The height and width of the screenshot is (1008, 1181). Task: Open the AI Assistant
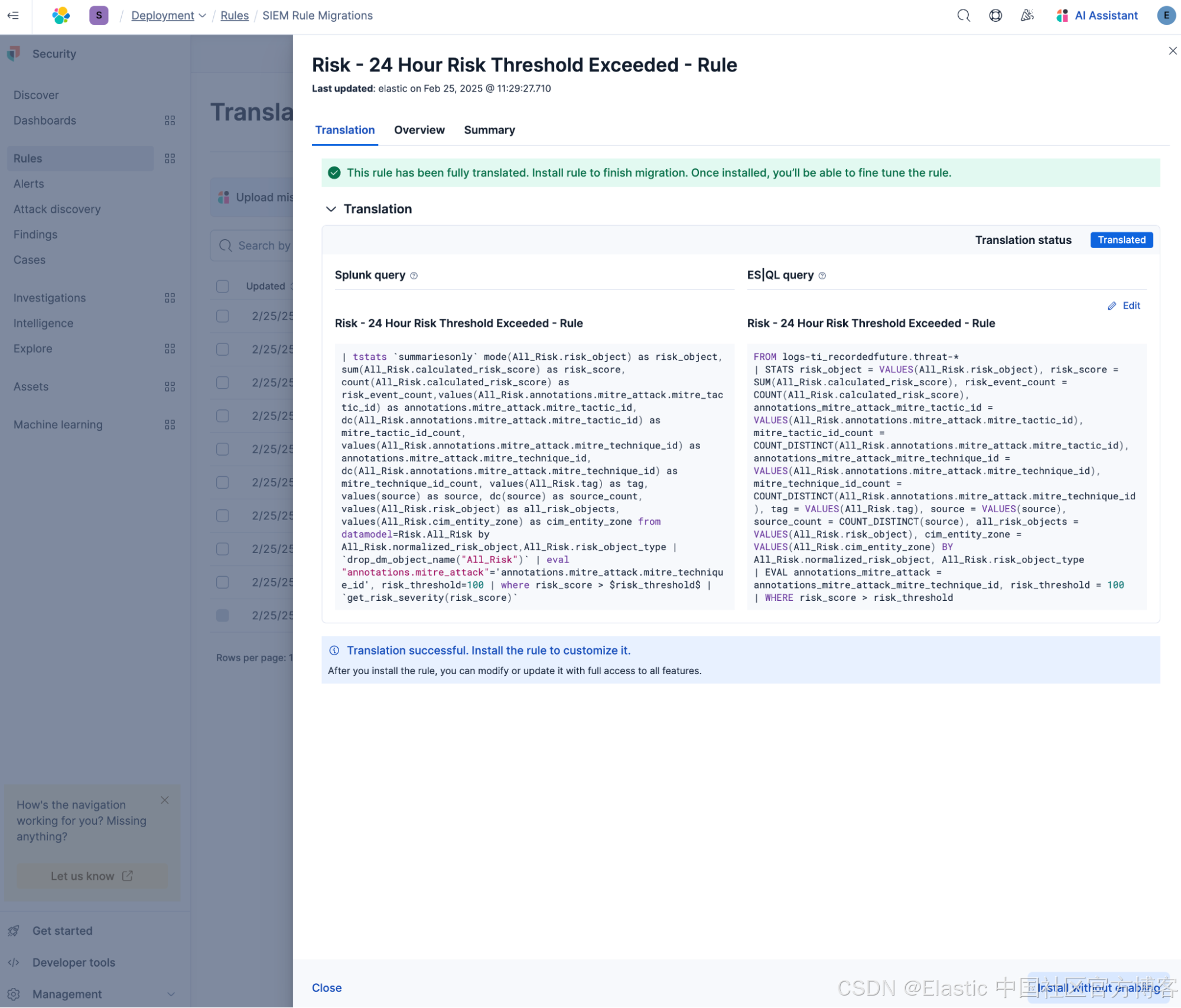pyautogui.click(x=1097, y=15)
